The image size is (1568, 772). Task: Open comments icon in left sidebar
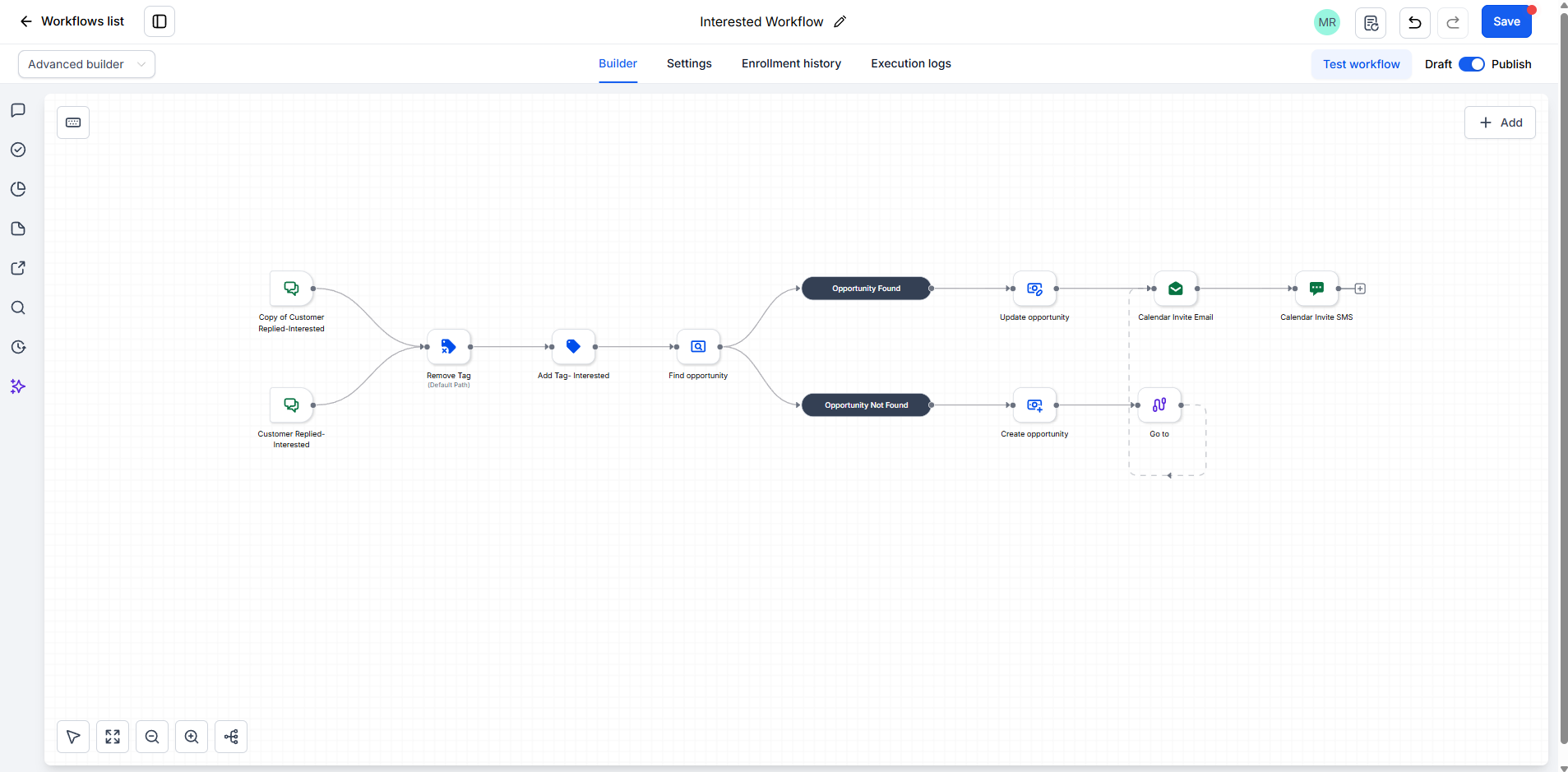[18, 110]
